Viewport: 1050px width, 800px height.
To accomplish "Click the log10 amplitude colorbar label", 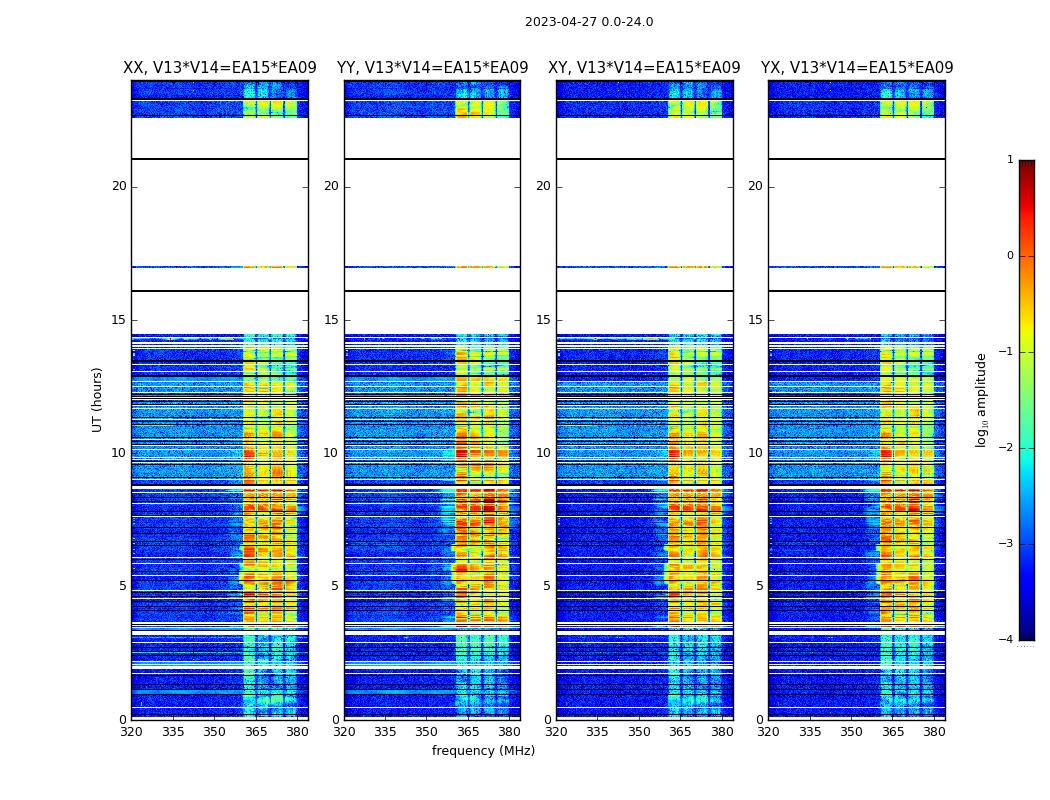I will point(982,399).
